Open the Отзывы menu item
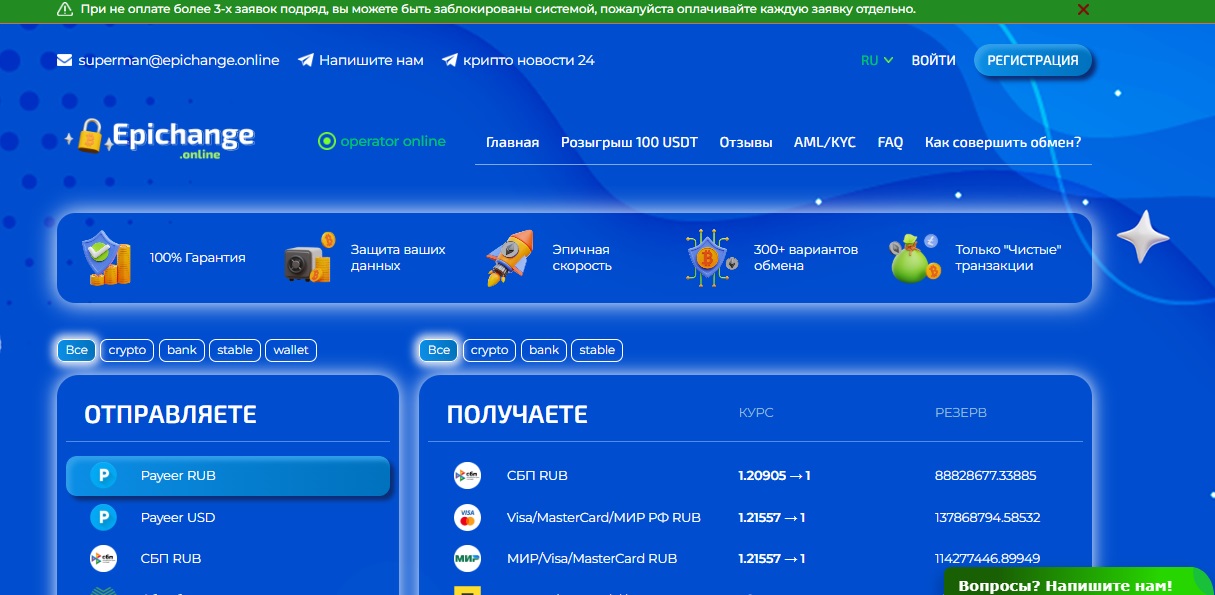1215x595 pixels. coord(746,142)
